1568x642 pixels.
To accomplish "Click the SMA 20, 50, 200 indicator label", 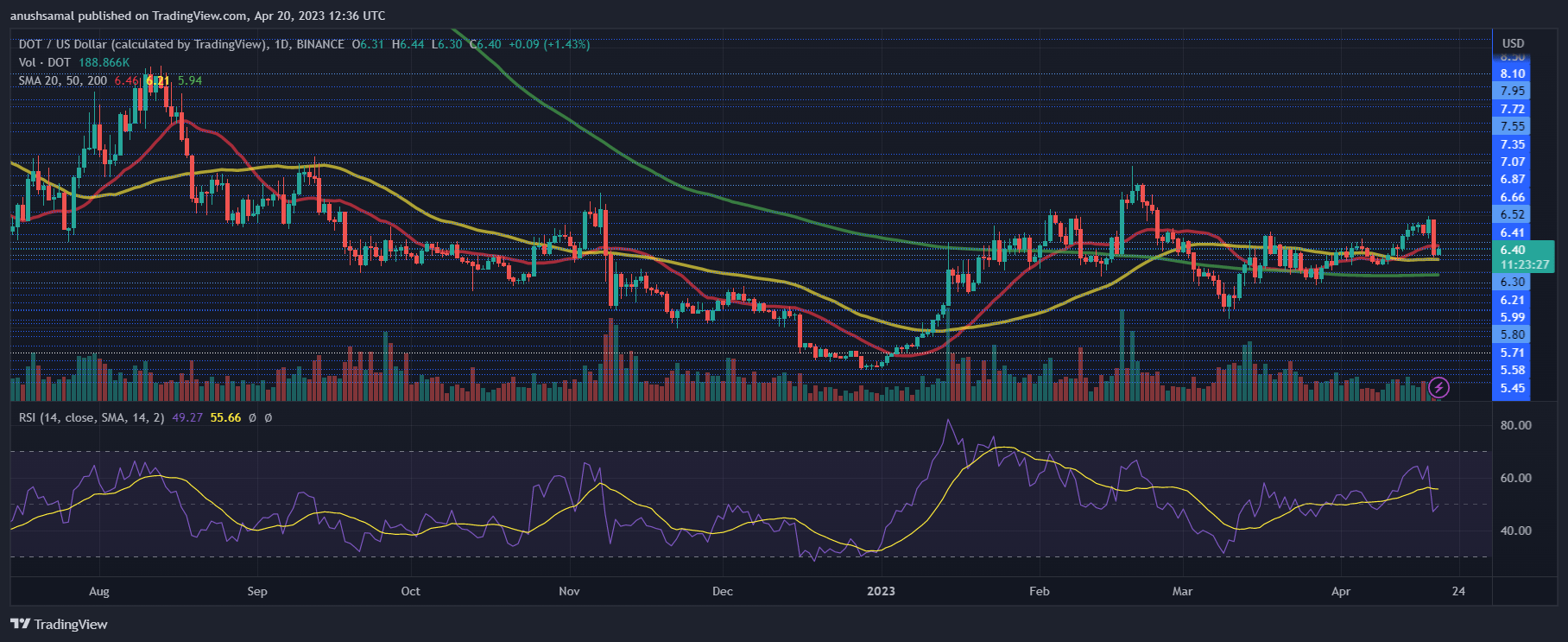I will [x=63, y=80].
